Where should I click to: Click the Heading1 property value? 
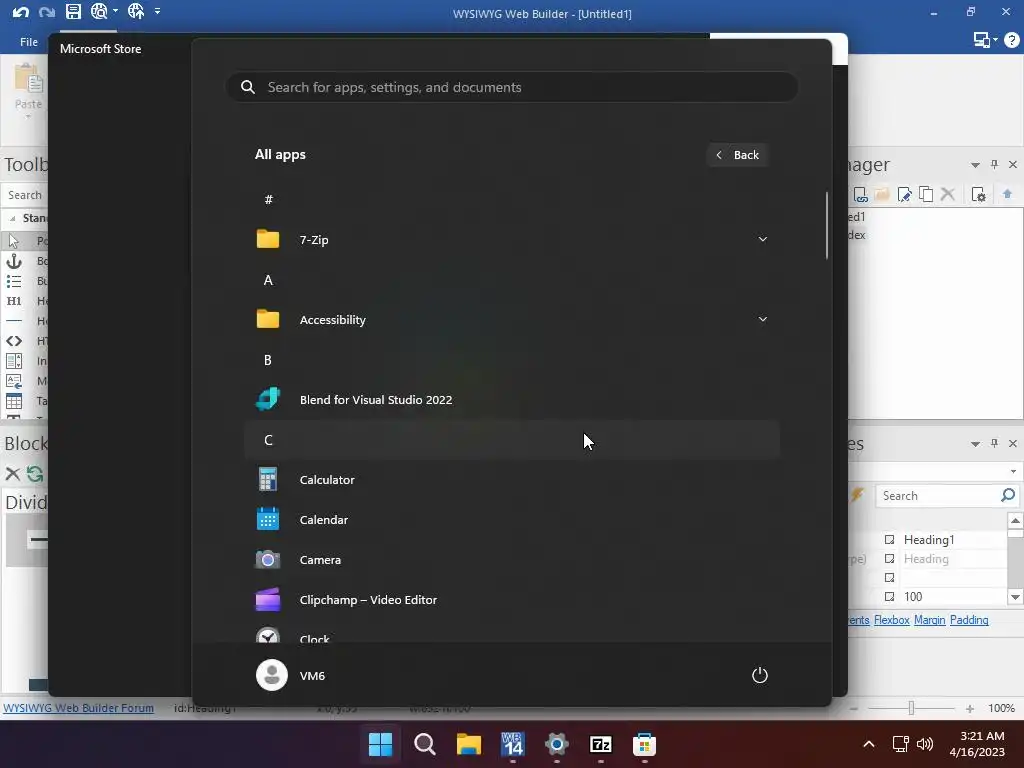[929, 539]
